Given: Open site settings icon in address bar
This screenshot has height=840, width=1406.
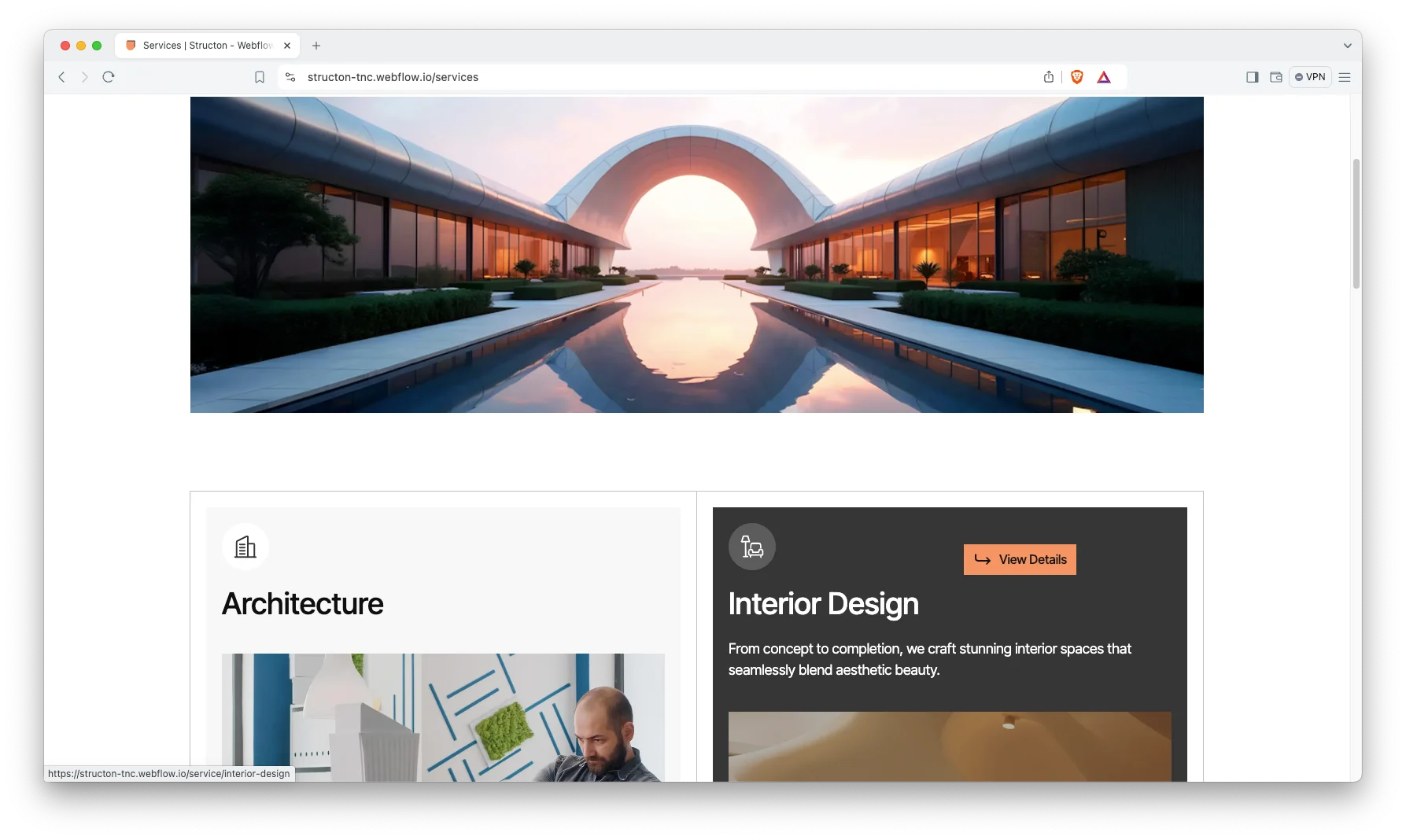Looking at the screenshot, I should [290, 77].
